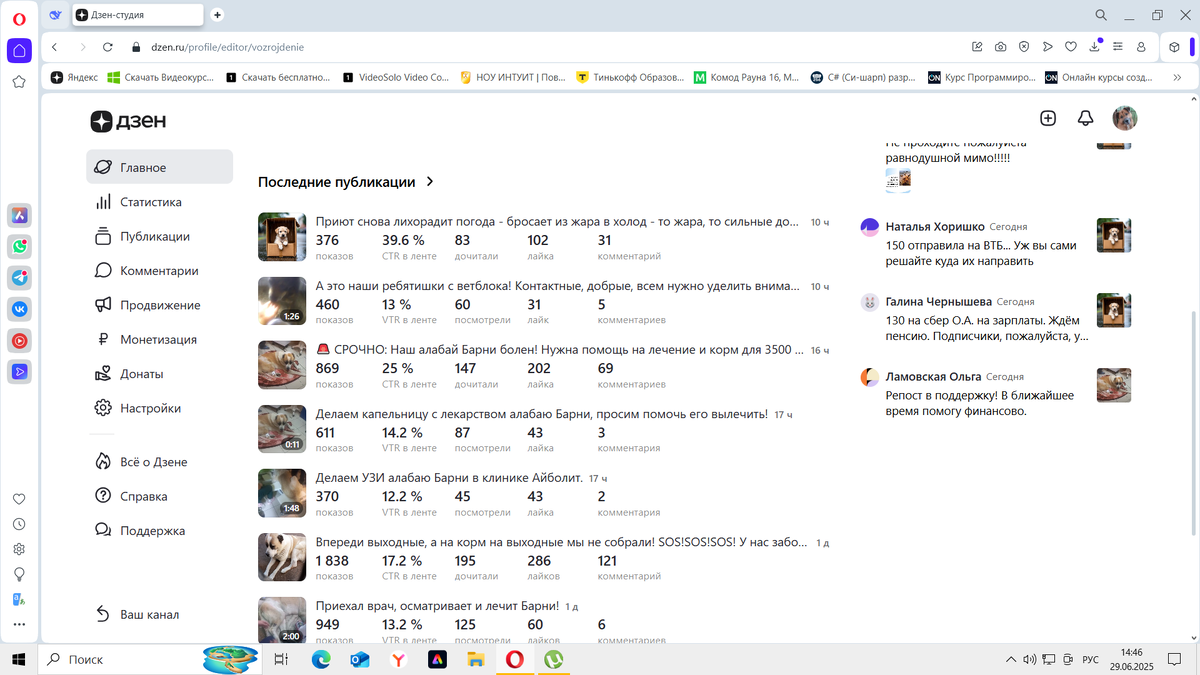1200x675 pixels.
Task: Open video thumbnail with duration 1:48
Action: pyautogui.click(x=281, y=493)
